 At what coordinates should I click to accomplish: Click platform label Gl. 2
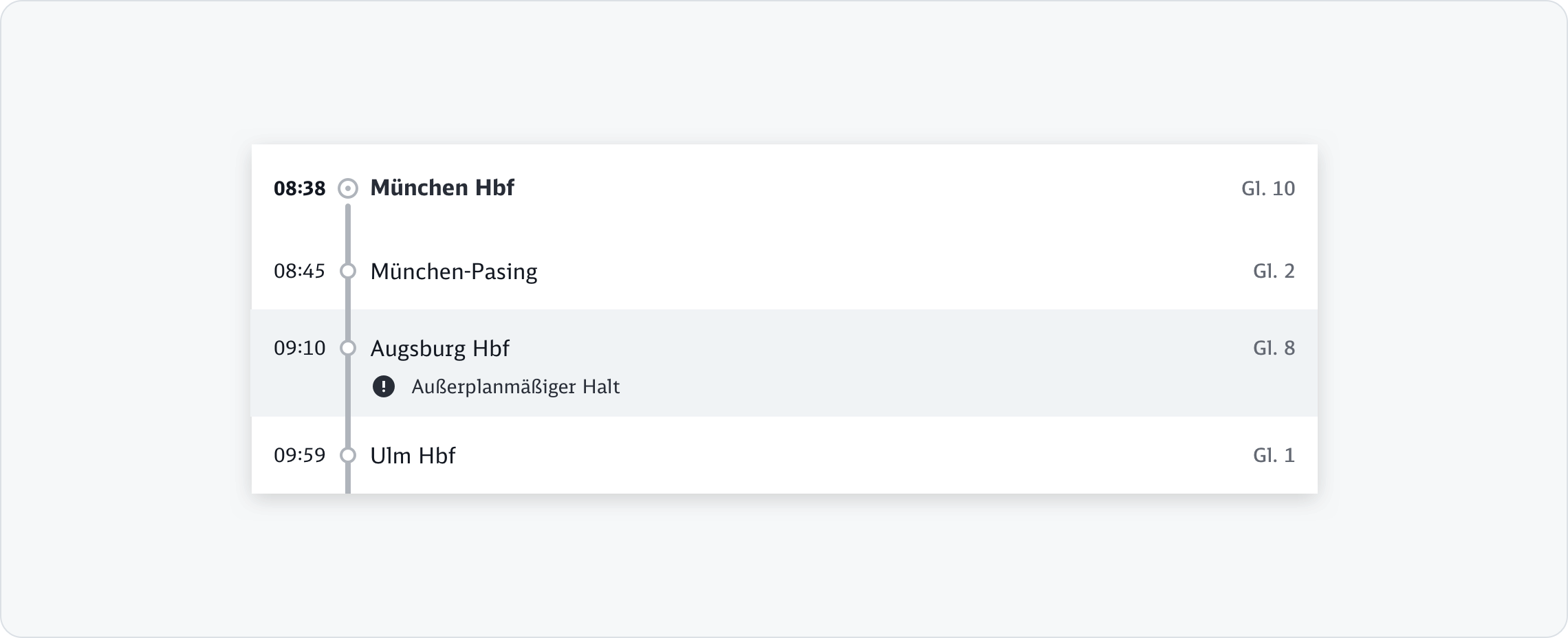coord(1274,272)
